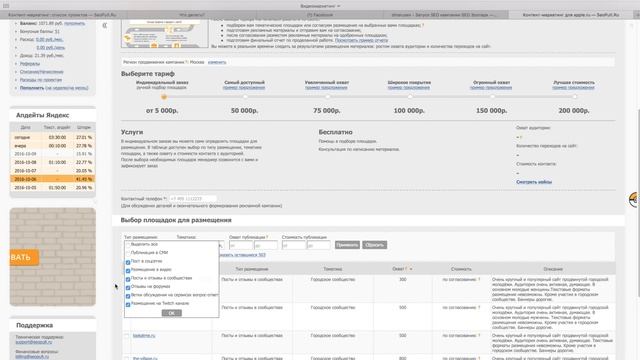Click 'Стоимость' column header
Viewport: 640px width, 360px height.
click(461, 269)
